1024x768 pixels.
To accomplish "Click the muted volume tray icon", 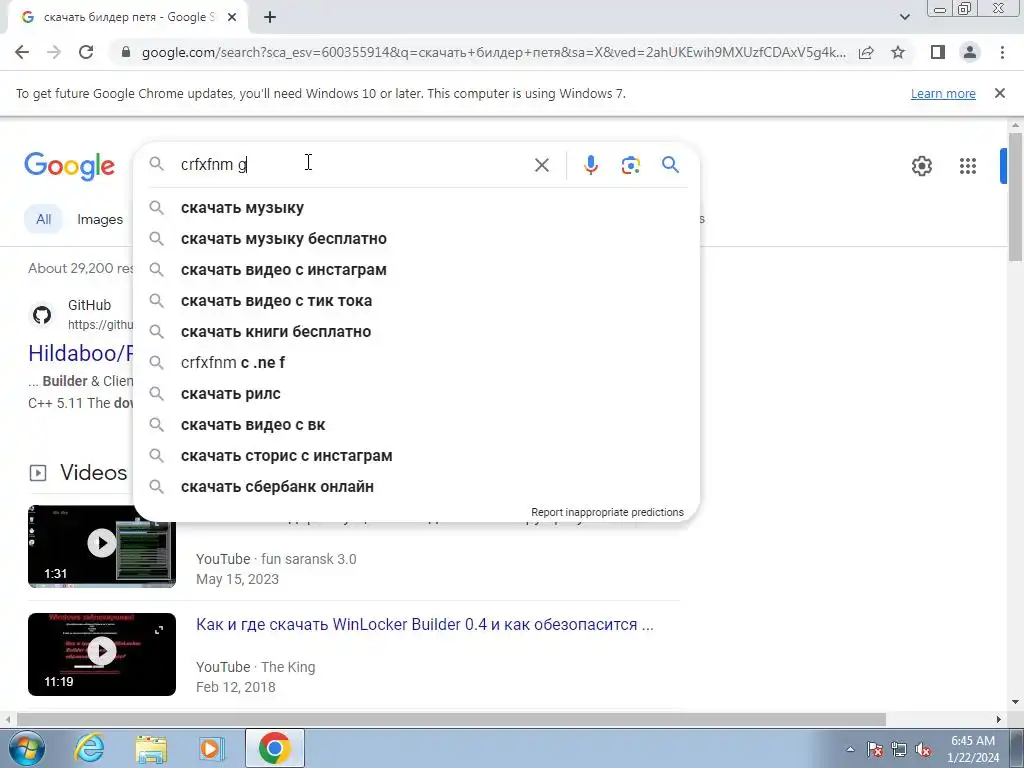I will click(x=923, y=749).
